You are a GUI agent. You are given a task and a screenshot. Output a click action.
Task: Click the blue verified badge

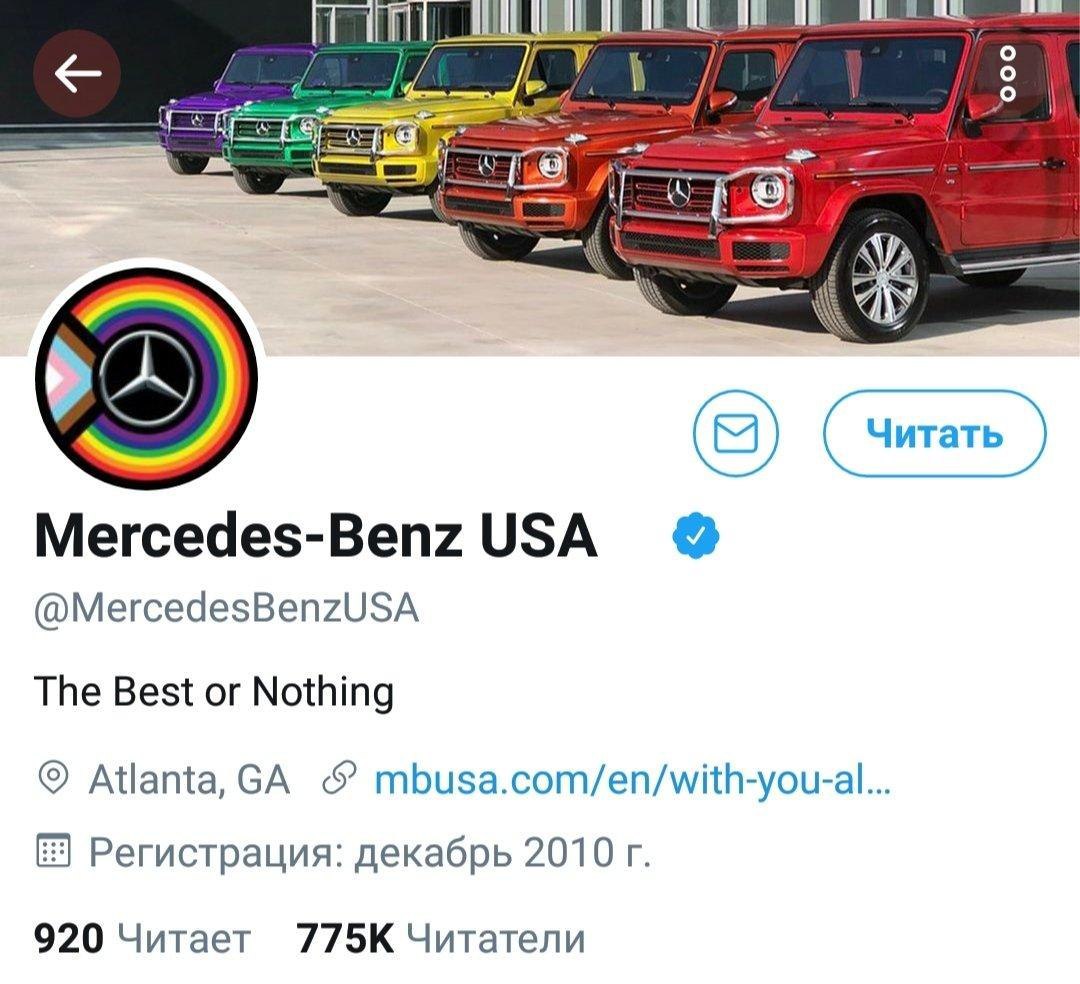click(x=696, y=536)
